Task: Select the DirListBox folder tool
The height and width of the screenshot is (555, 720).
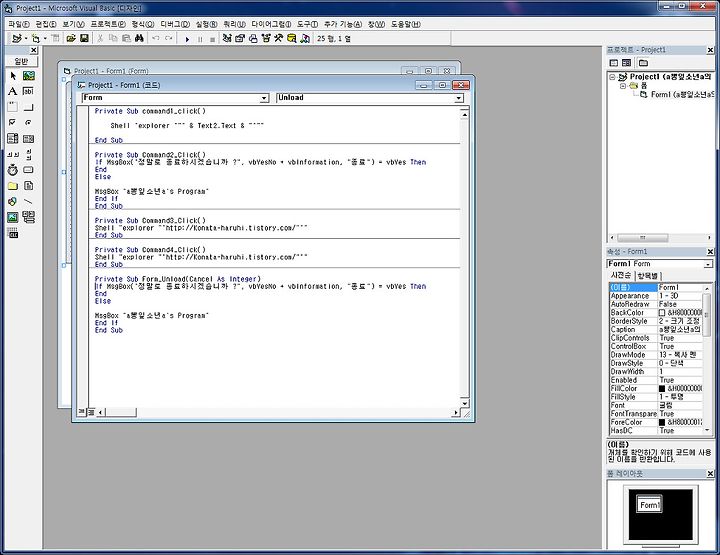Action: [x=13, y=185]
